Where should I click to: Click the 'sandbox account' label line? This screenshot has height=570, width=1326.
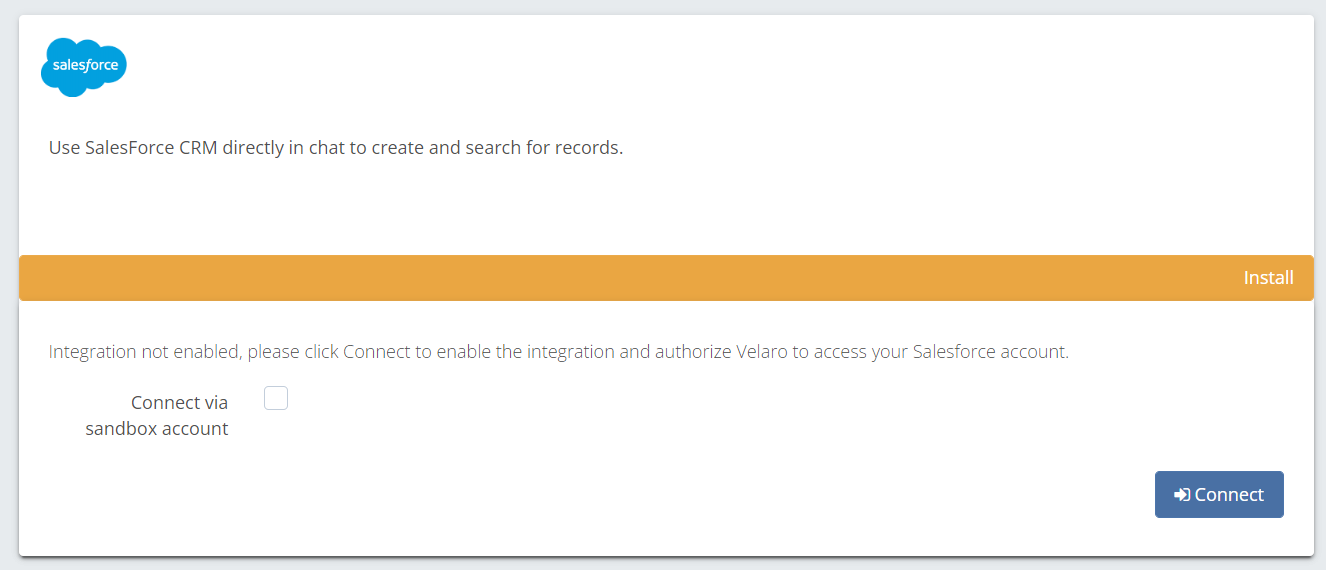pyautogui.click(x=157, y=429)
